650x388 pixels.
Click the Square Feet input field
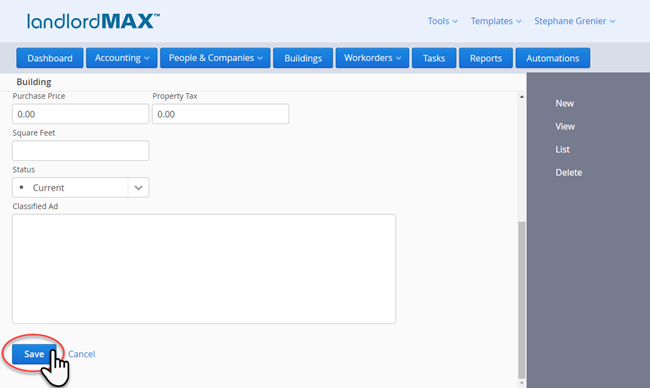80,150
